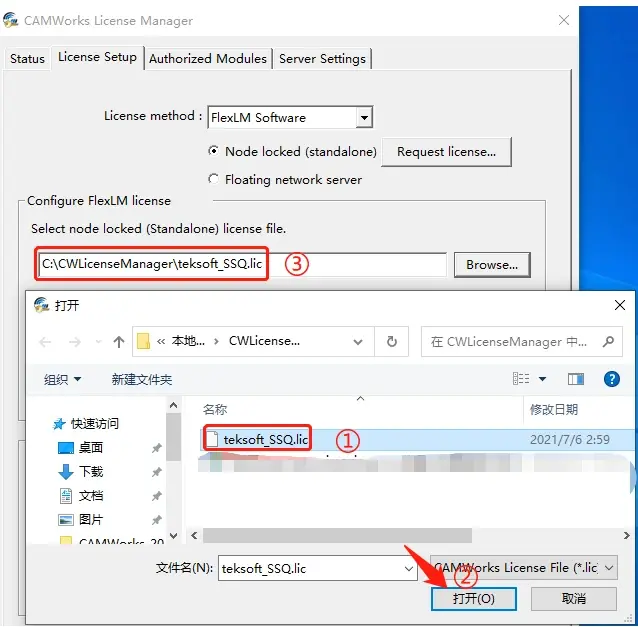638x627 pixels.
Task: Click the horizontal scrollbar in file list
Action: (x=337, y=535)
